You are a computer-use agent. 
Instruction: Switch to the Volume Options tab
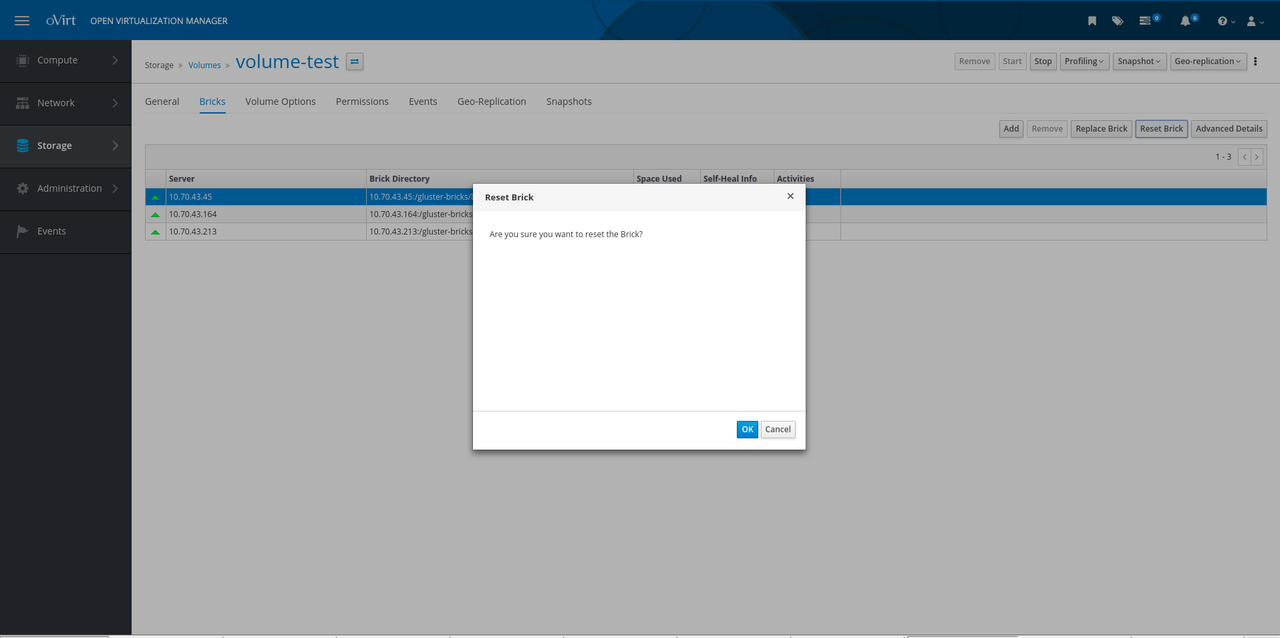click(x=280, y=101)
